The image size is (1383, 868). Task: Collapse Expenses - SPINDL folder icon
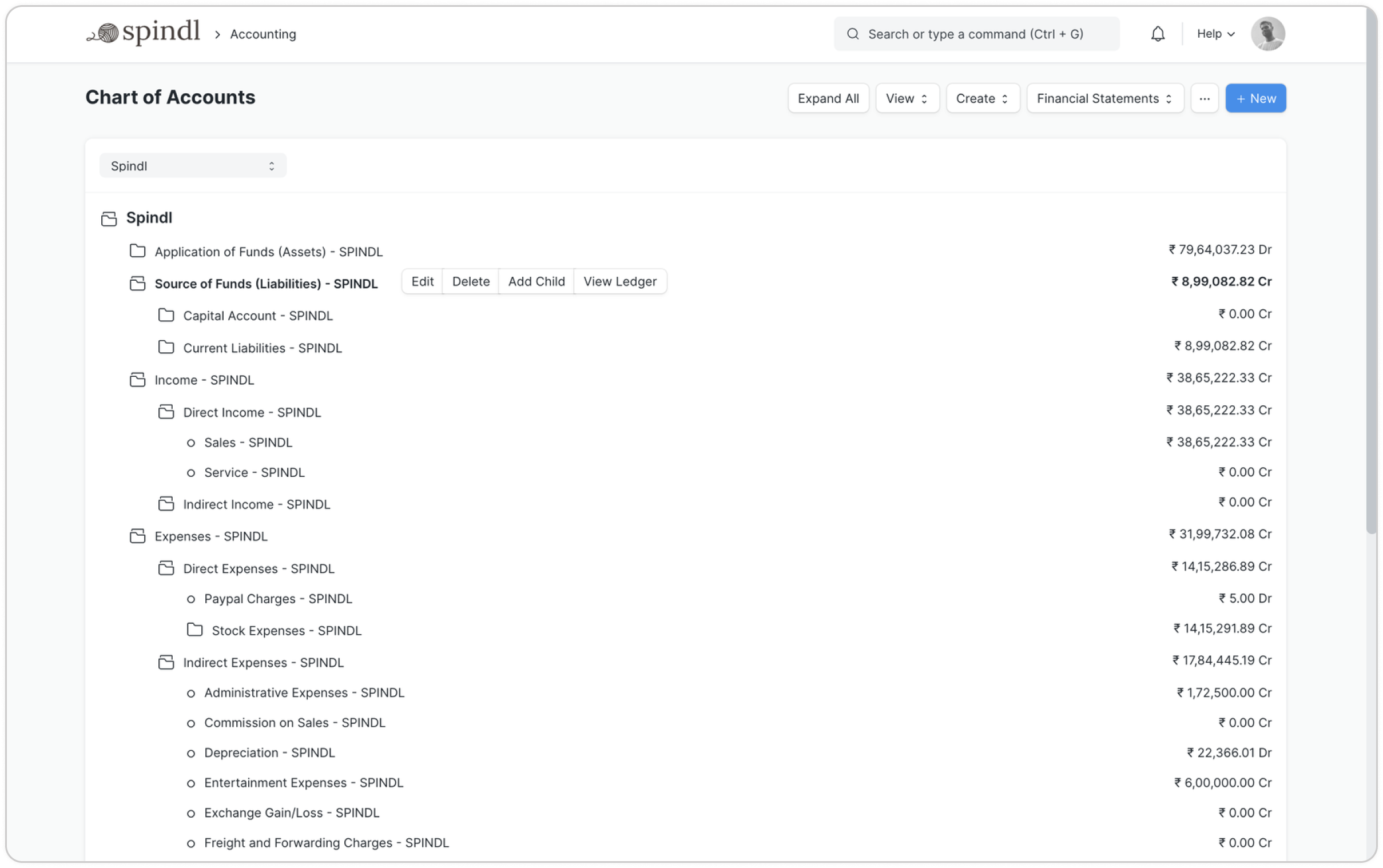(137, 536)
